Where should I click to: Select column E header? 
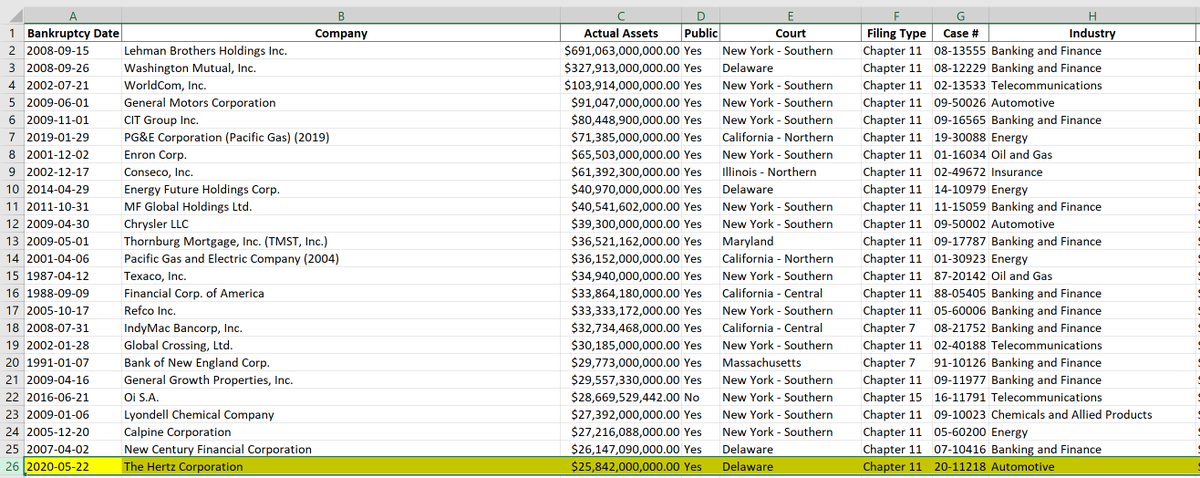[790, 15]
